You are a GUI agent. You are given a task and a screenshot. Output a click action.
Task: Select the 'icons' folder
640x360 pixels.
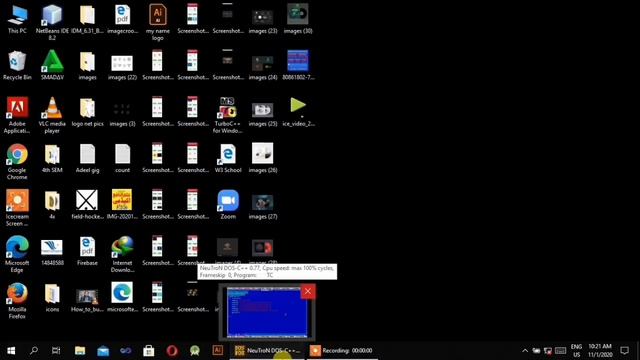[52, 298]
